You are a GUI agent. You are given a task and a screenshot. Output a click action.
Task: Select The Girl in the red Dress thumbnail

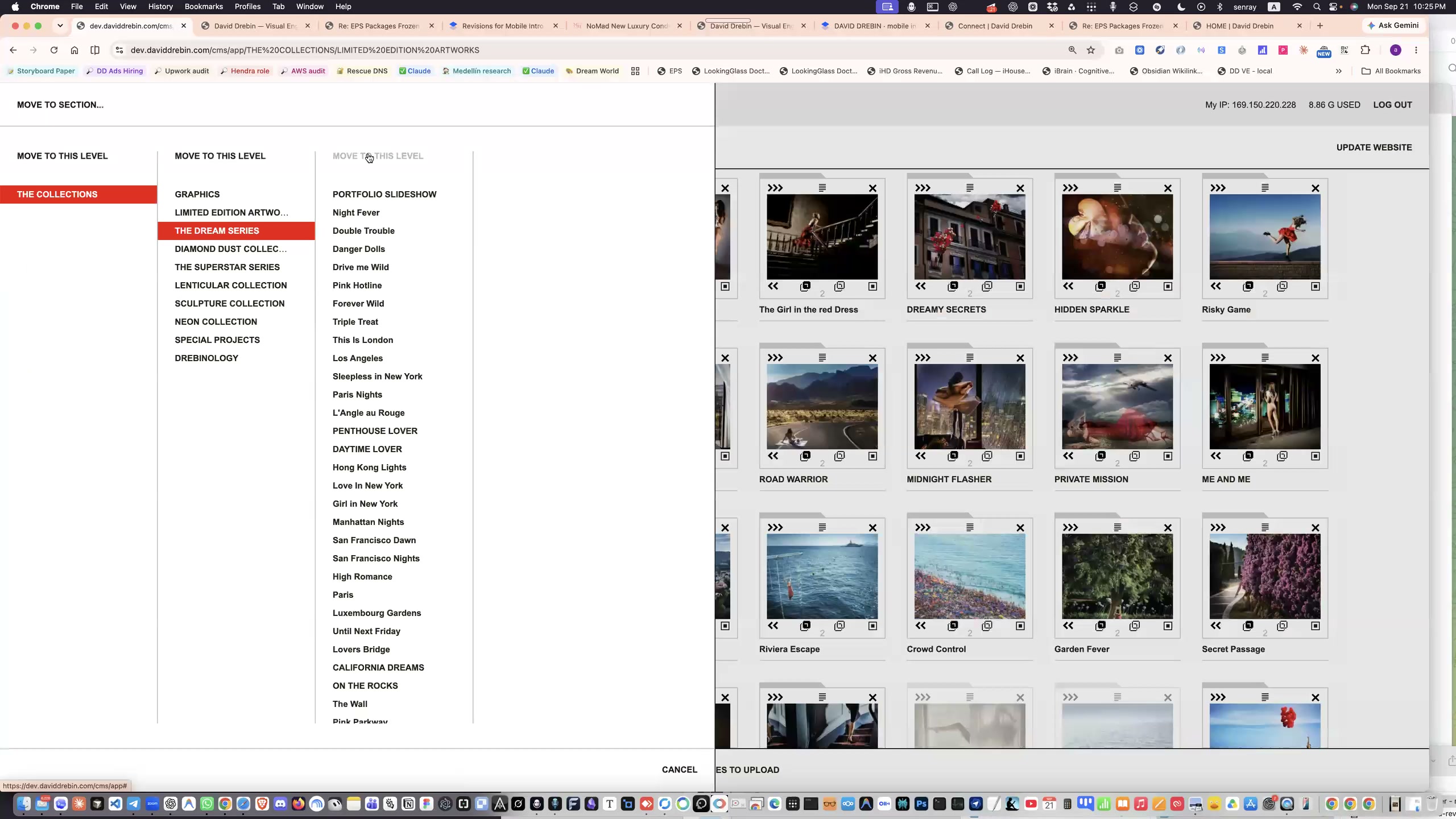coord(822,237)
